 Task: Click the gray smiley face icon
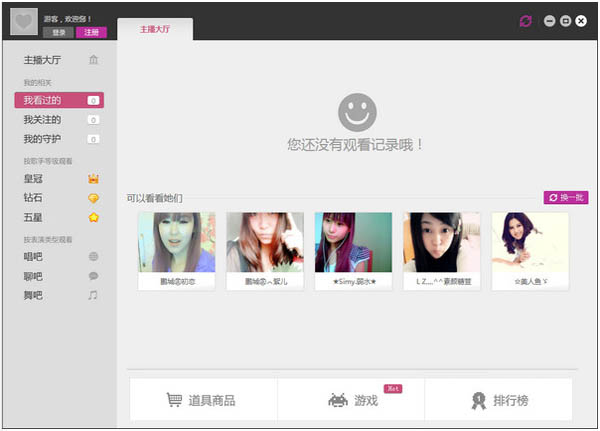(357, 113)
